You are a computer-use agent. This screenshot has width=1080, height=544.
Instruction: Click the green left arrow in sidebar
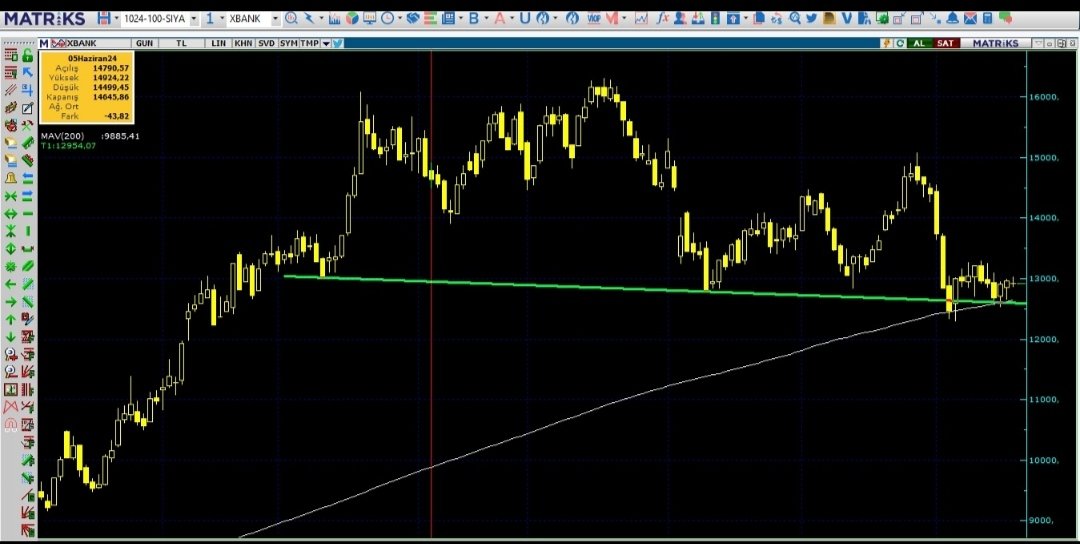pos(10,284)
